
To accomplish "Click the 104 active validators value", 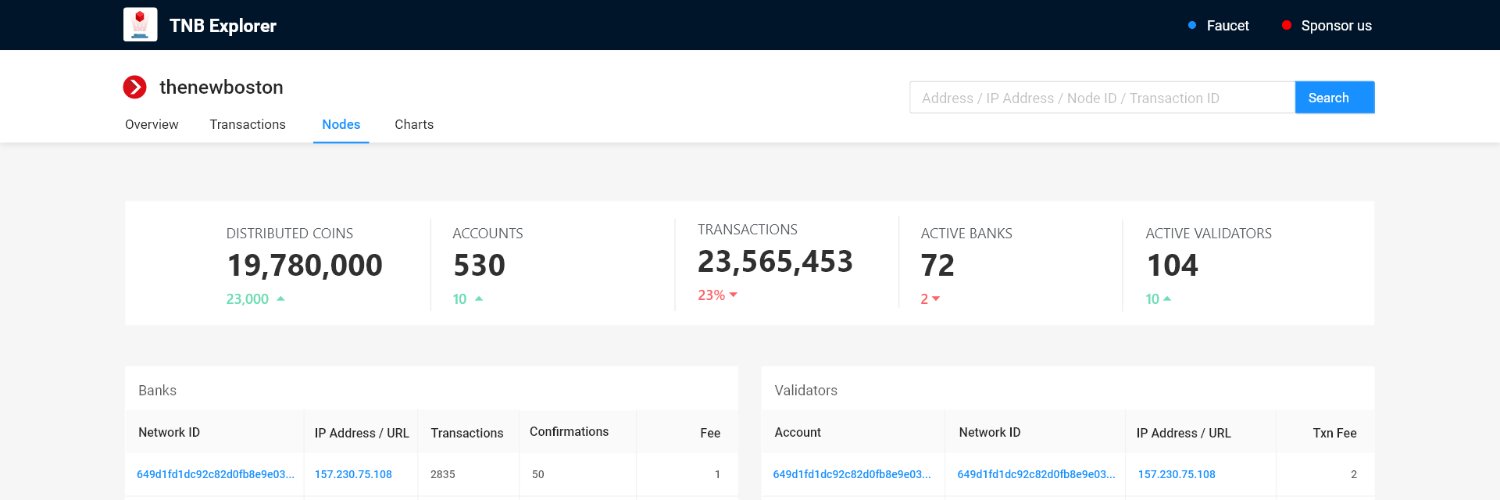I will click(1172, 265).
